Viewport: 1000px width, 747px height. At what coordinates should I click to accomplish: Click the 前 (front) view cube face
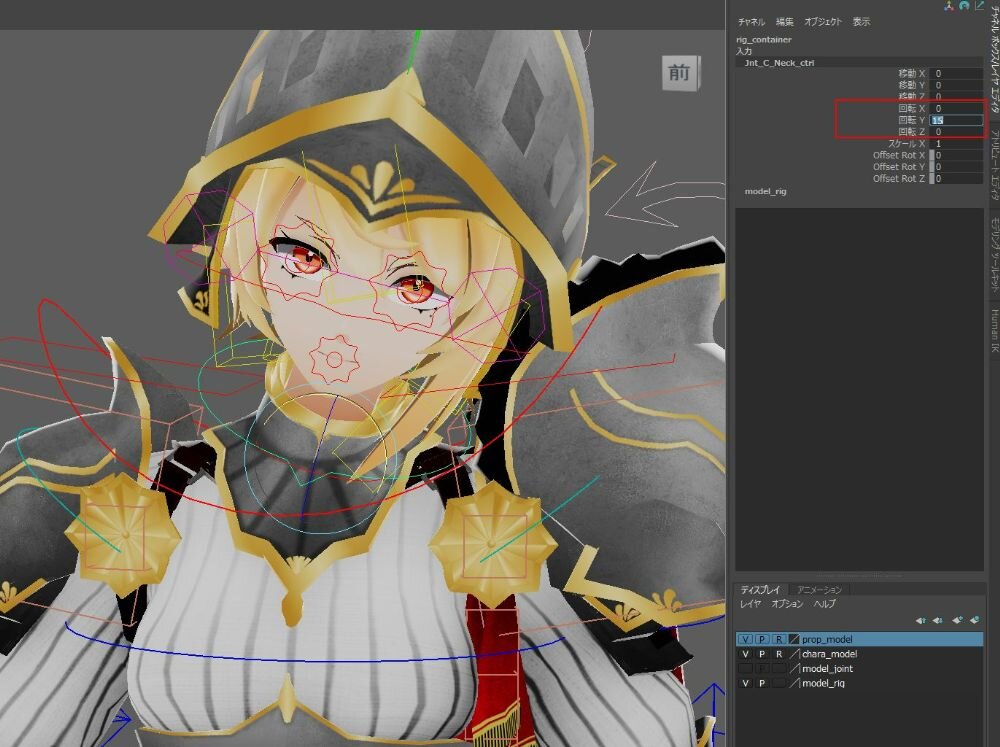click(x=679, y=72)
